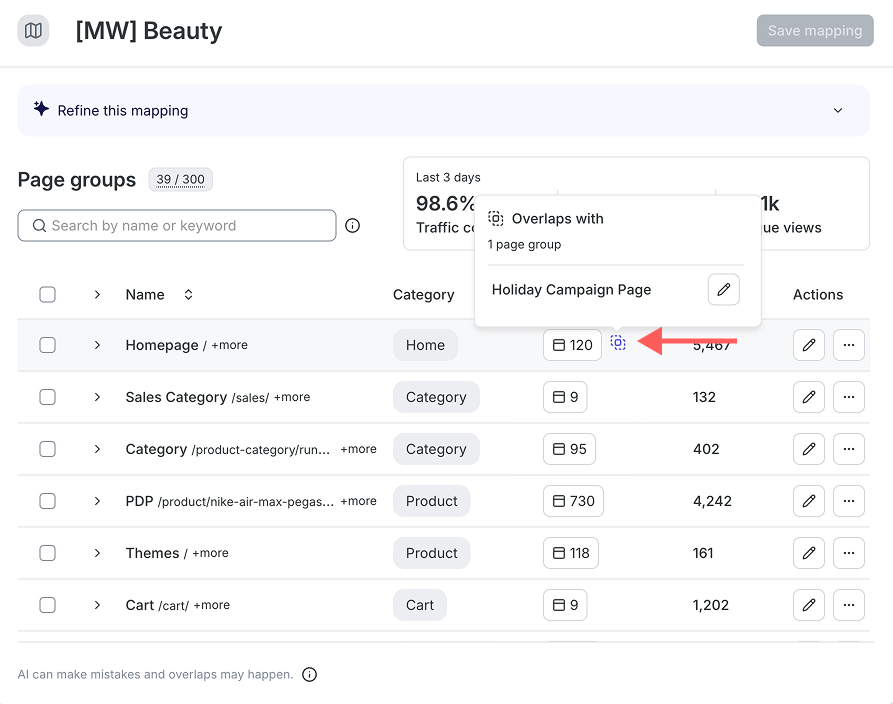Click the Cart category tag
Viewport: 893px width, 704px height.
point(420,605)
